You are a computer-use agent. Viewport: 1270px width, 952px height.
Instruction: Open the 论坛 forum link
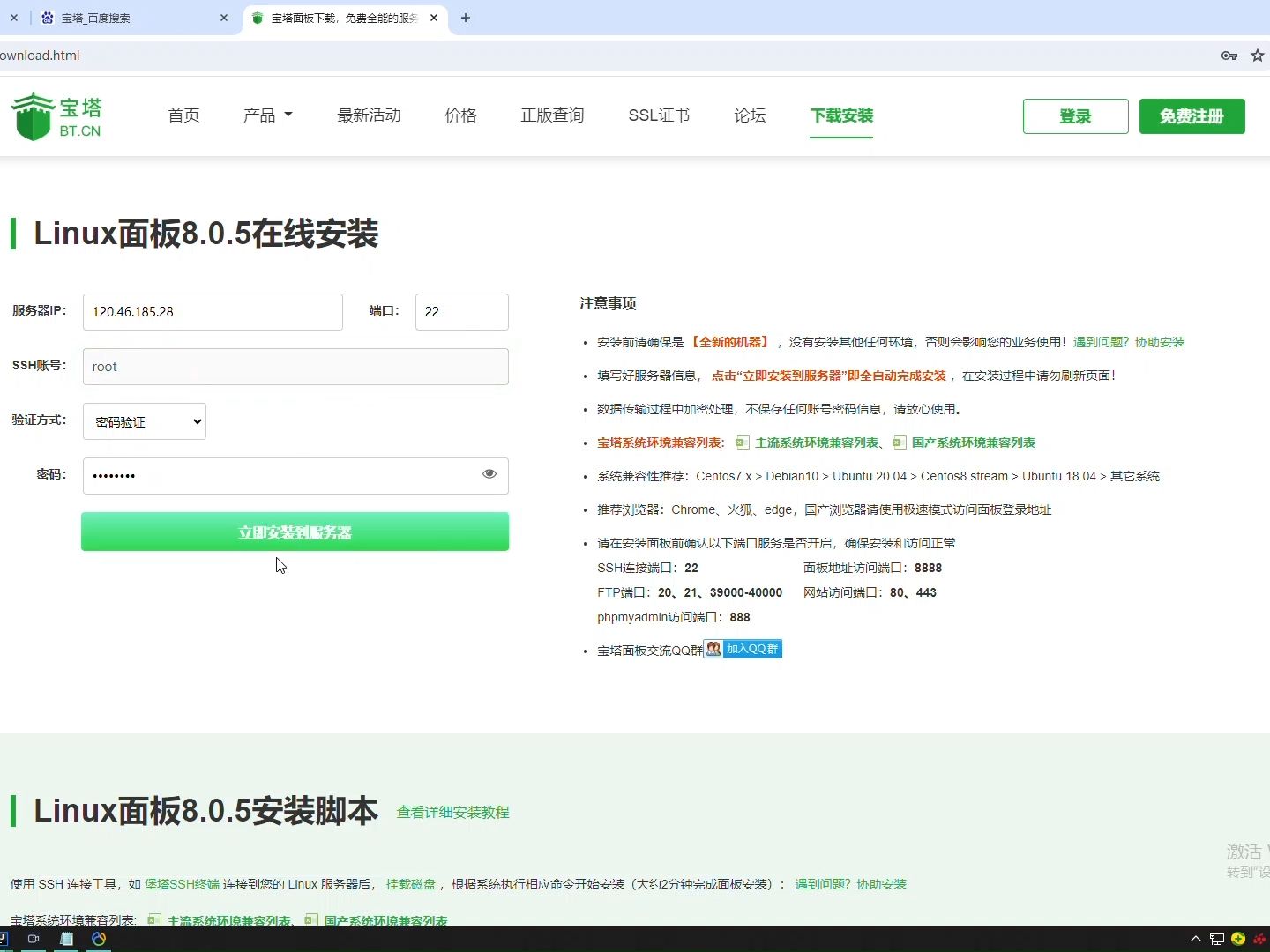tap(750, 115)
